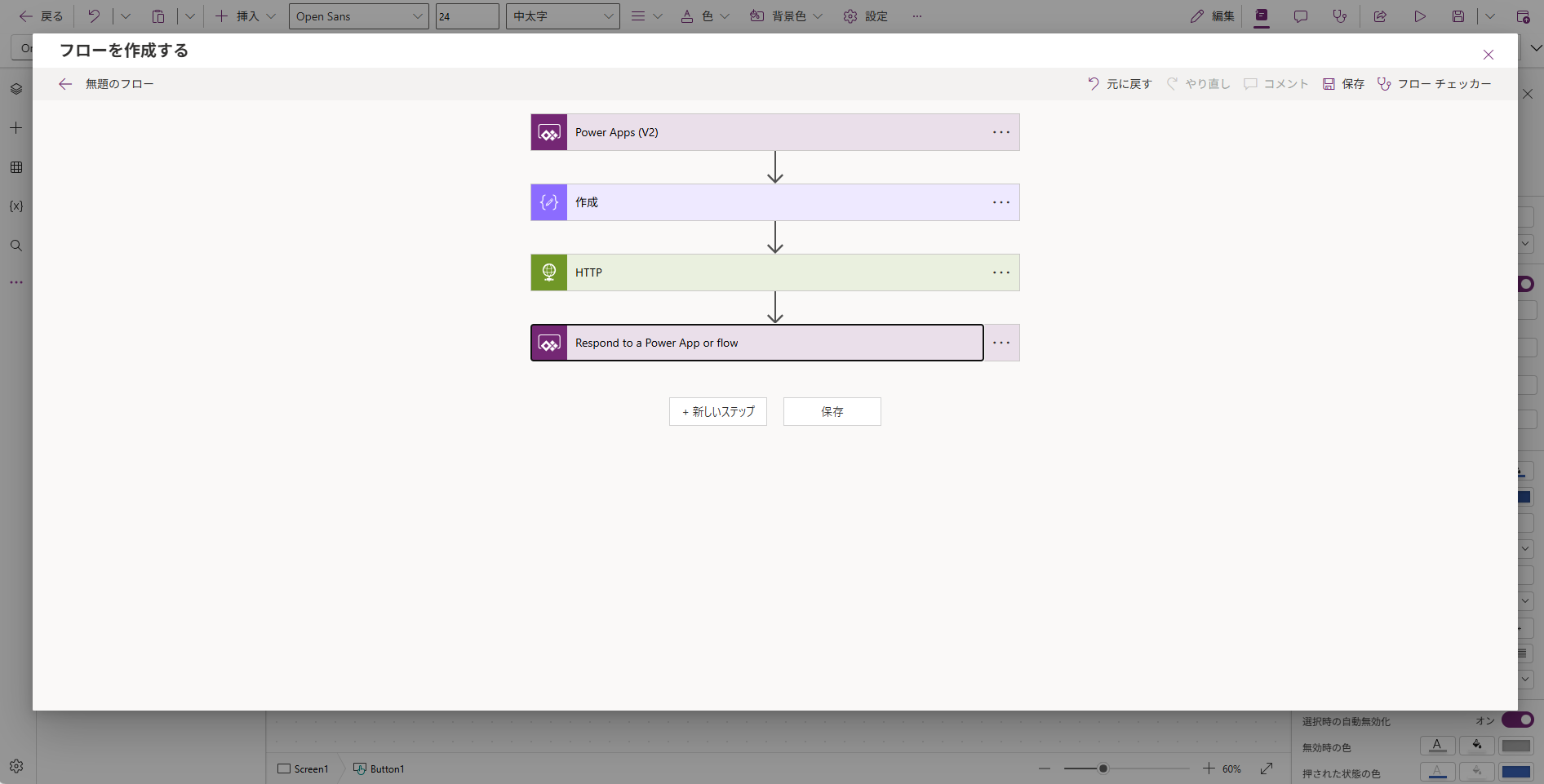Open the settings gear in the left sidebar

click(x=16, y=767)
